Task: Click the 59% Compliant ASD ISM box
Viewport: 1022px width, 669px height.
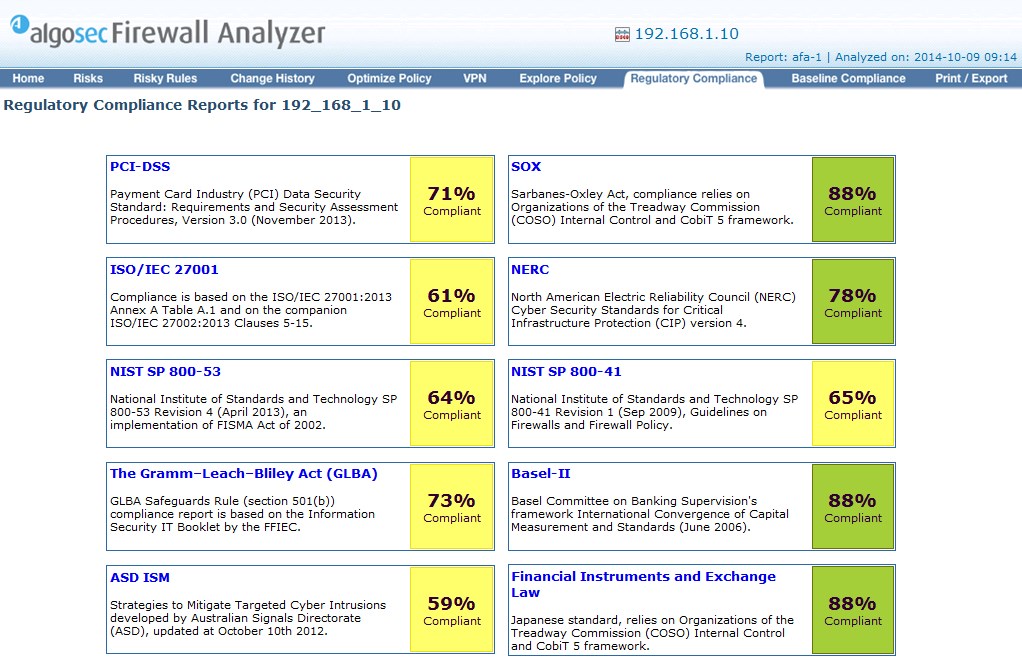Action: tap(452, 610)
